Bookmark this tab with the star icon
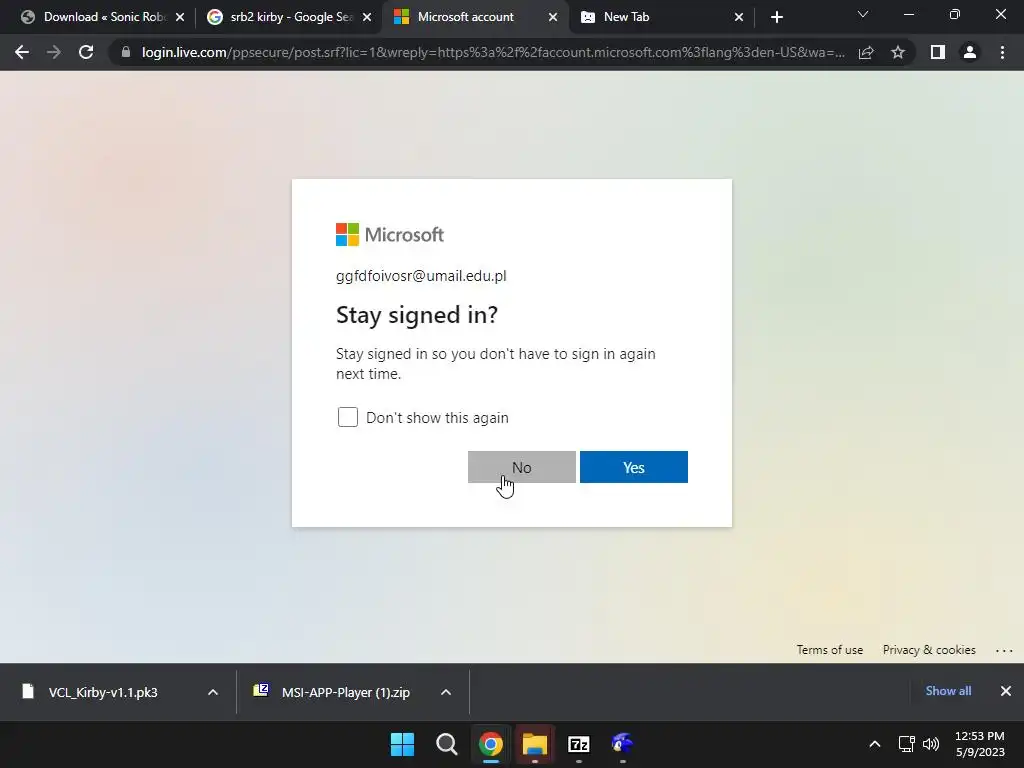This screenshot has height=768, width=1024. click(898, 52)
